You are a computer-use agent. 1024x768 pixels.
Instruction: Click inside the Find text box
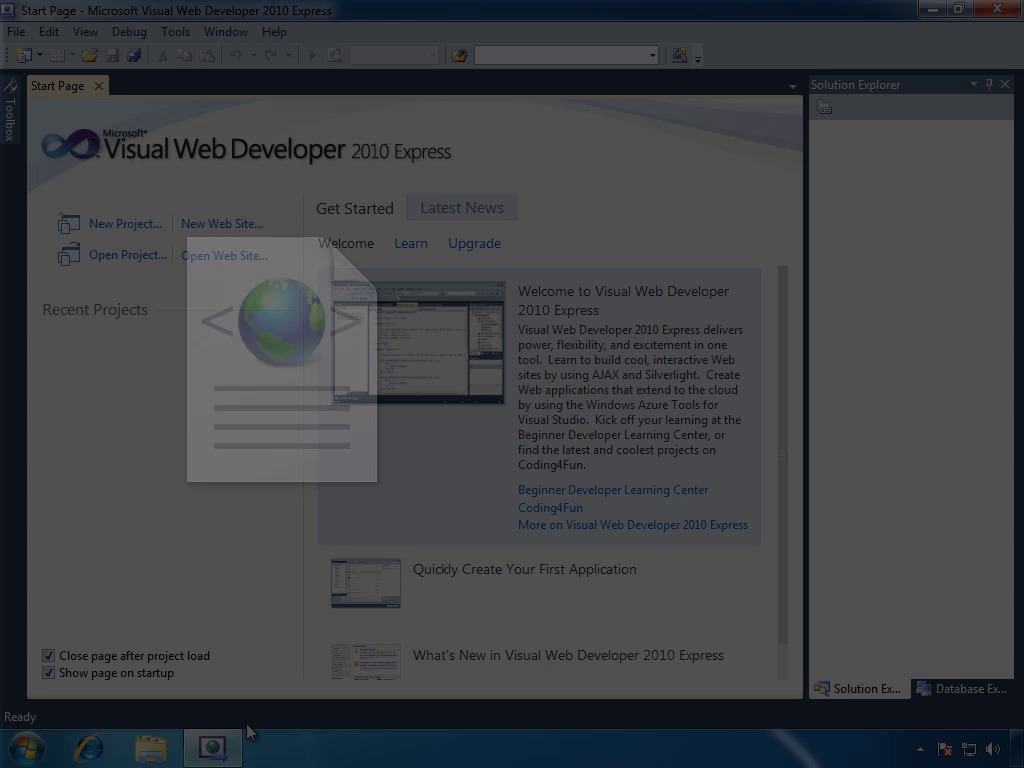click(x=560, y=56)
